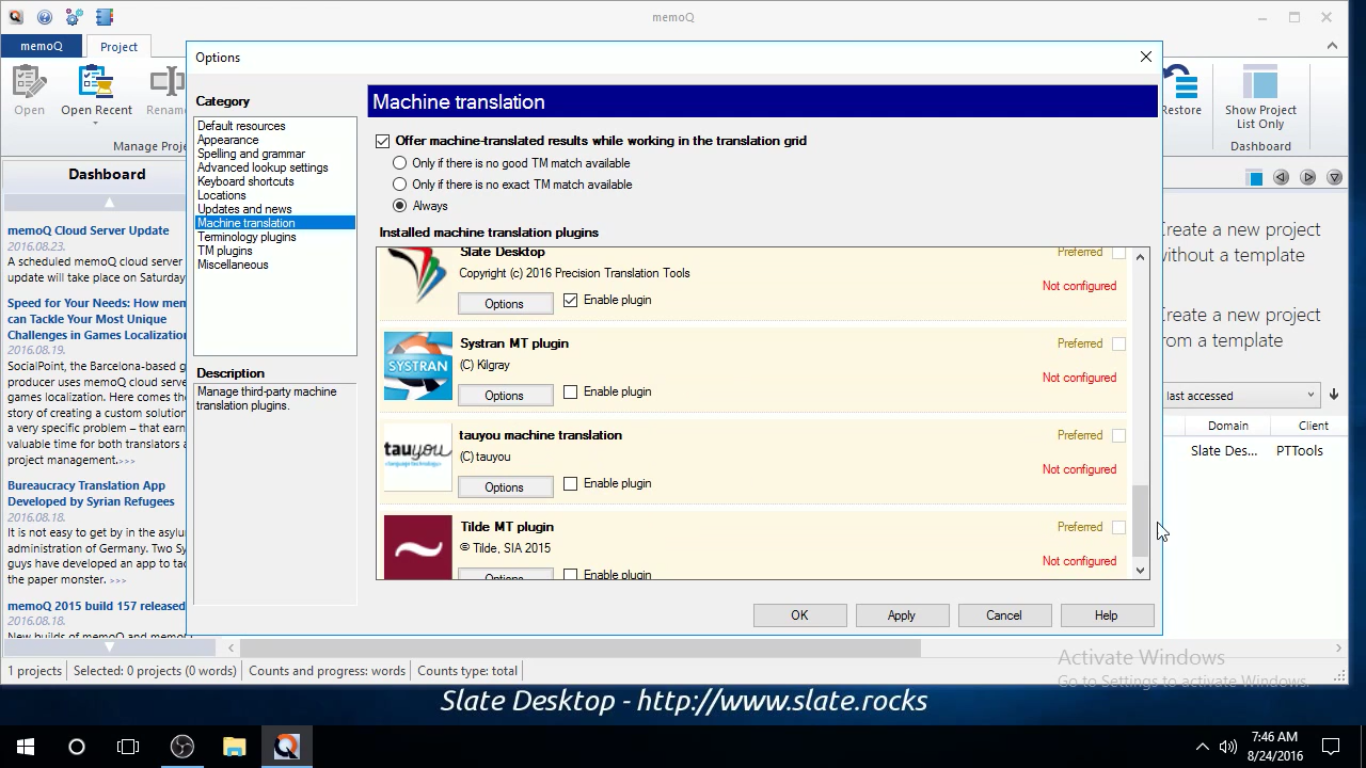The image size is (1366, 768).
Task: Click the Slate Desktop plugin logo
Action: (x=418, y=277)
